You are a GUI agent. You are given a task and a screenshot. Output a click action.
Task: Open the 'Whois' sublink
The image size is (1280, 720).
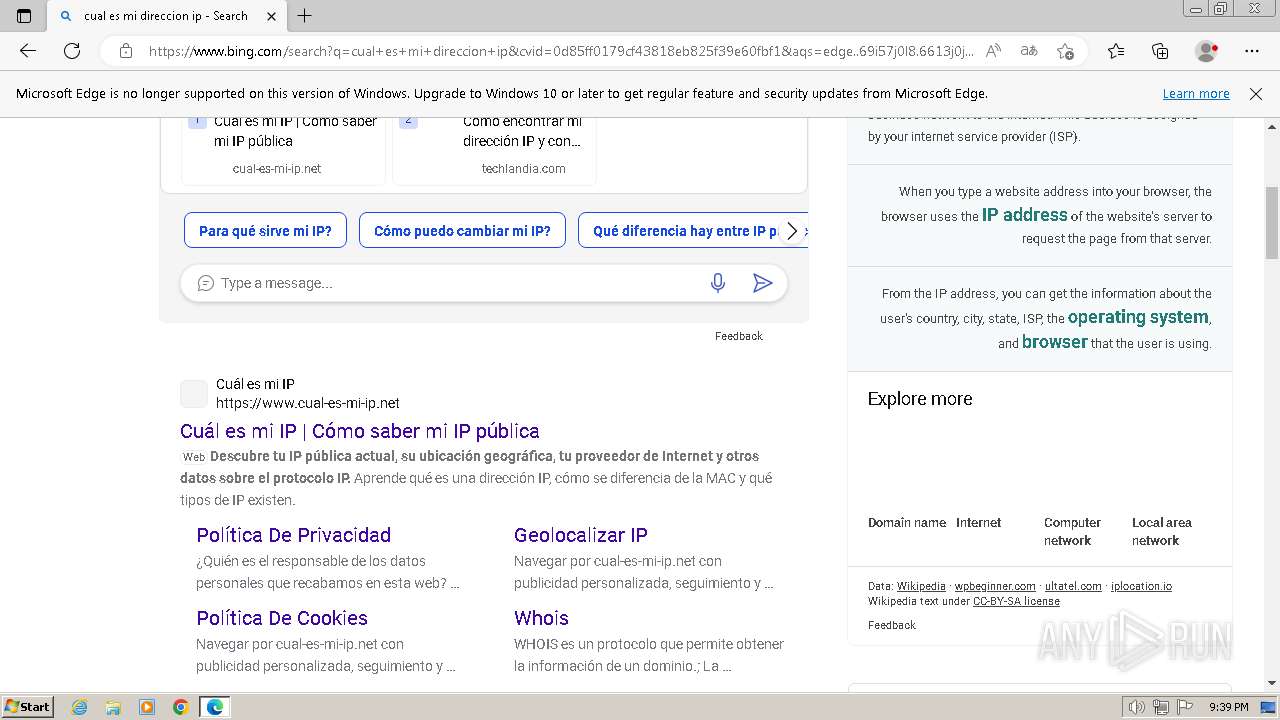[541, 618]
